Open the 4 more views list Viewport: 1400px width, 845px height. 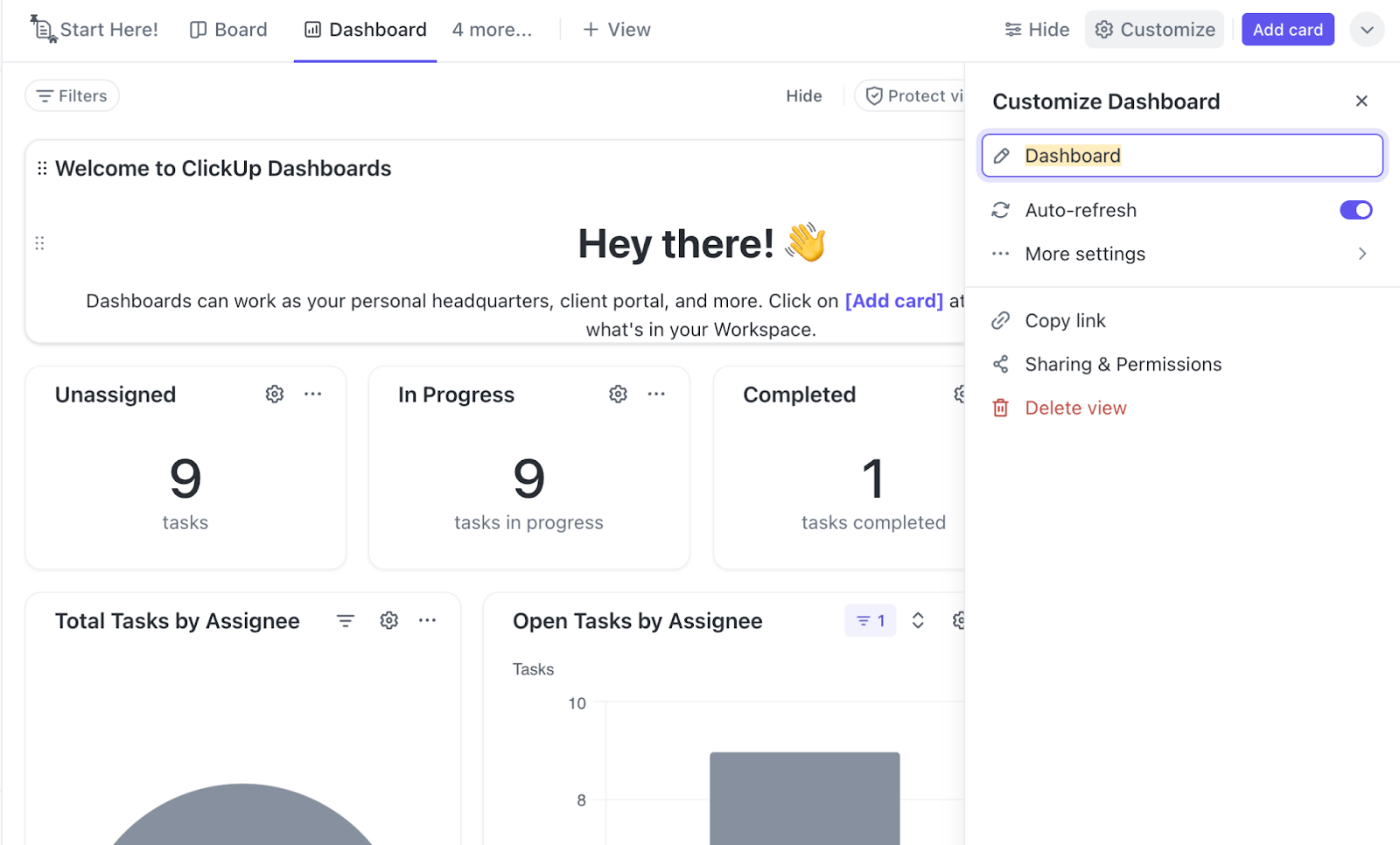coord(492,29)
